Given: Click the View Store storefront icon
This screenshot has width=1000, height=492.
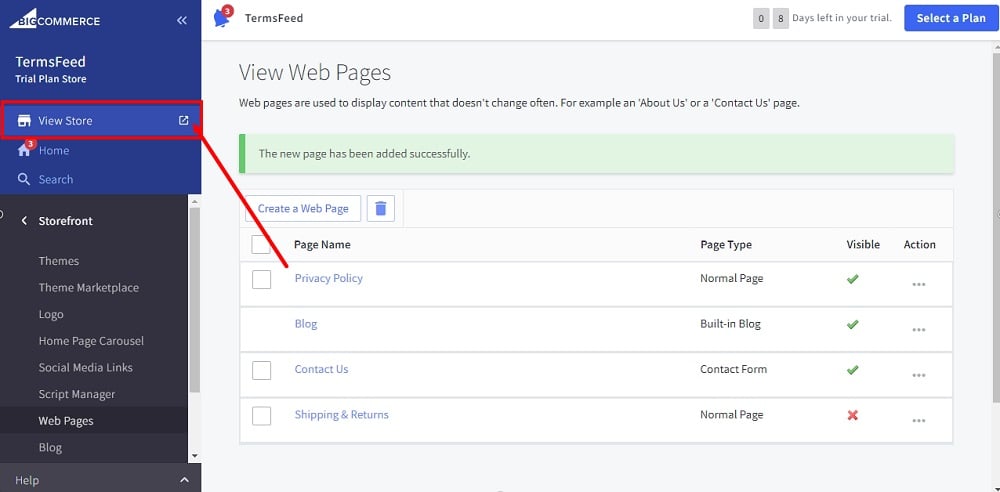Looking at the screenshot, I should [24, 121].
